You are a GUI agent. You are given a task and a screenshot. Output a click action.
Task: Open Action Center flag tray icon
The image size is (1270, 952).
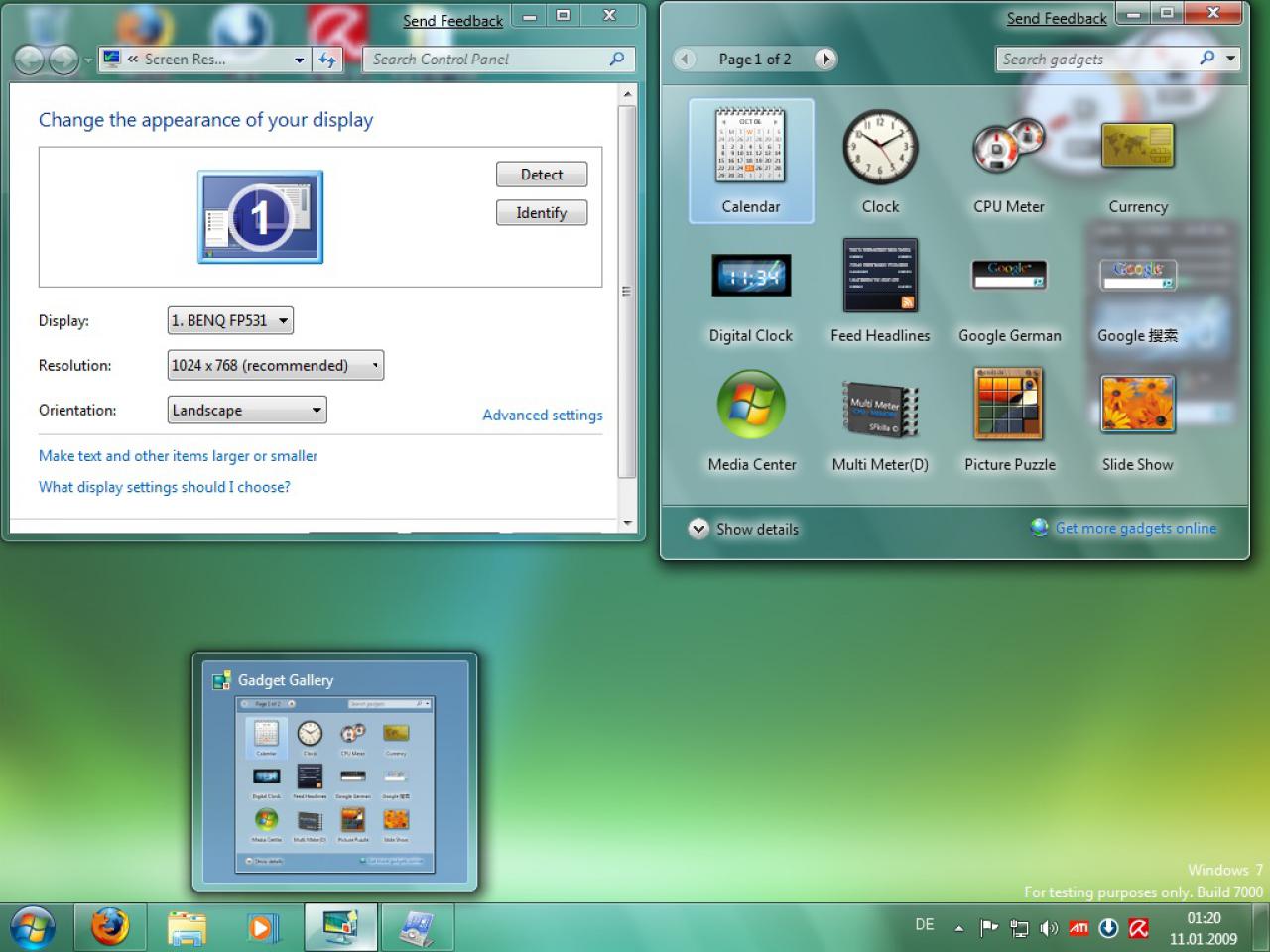(989, 928)
